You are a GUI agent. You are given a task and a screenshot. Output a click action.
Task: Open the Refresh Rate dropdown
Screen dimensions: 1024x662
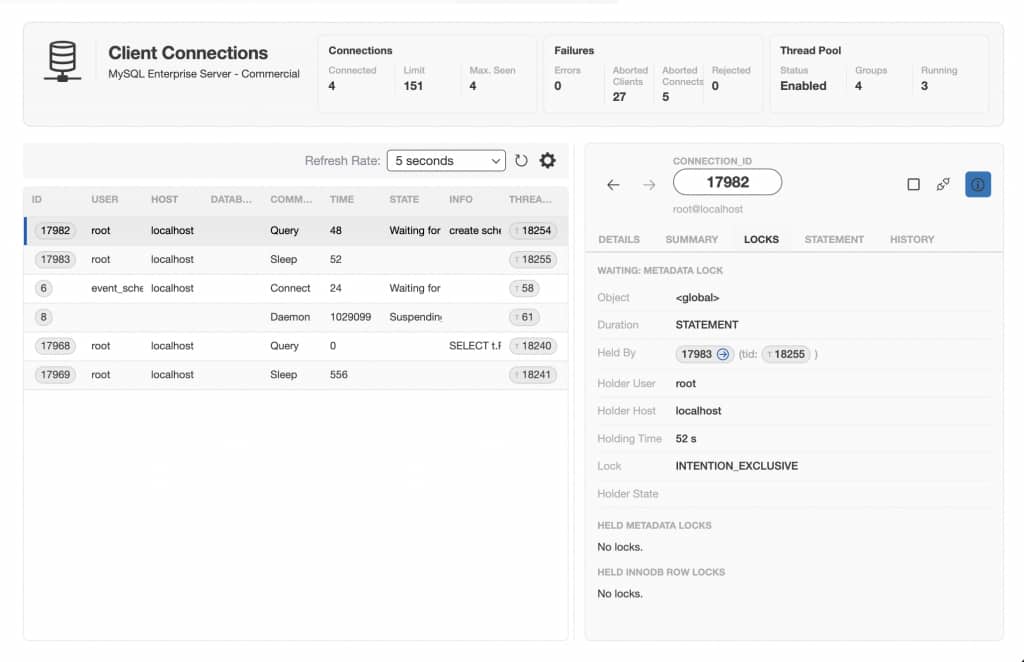[446, 161]
